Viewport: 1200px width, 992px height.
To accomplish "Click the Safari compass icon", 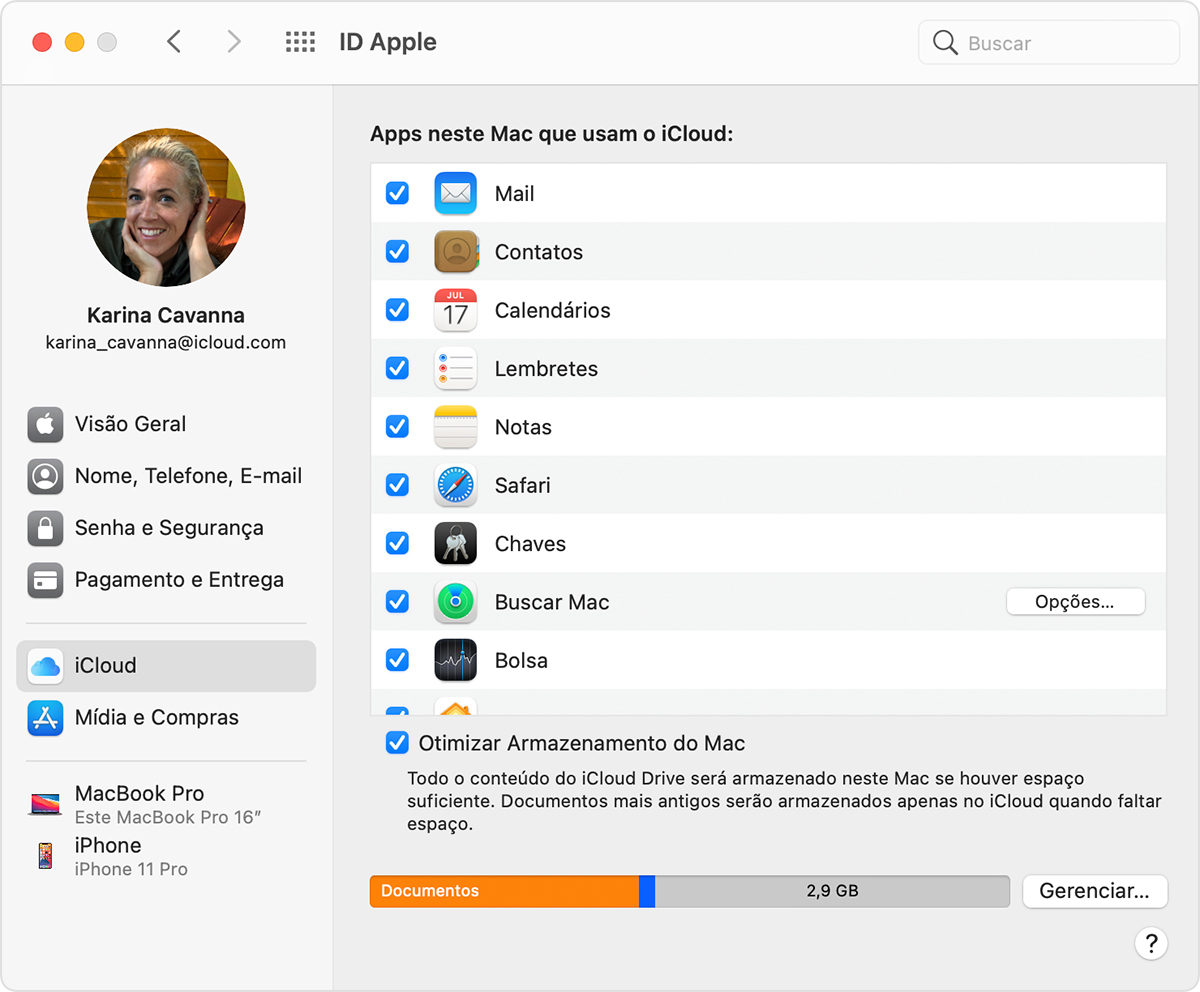I will click(x=455, y=486).
